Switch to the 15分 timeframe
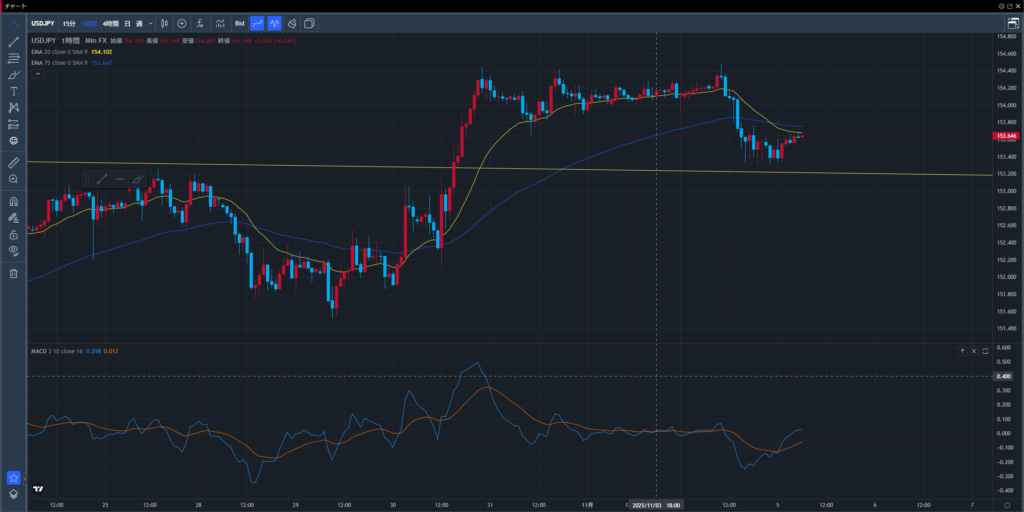 68,23
